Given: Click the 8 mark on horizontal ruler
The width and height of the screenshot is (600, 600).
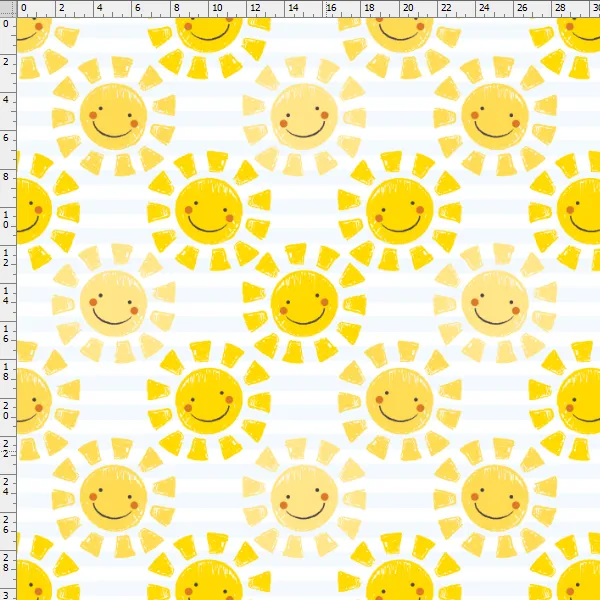Looking at the screenshot, I should [x=176, y=7].
